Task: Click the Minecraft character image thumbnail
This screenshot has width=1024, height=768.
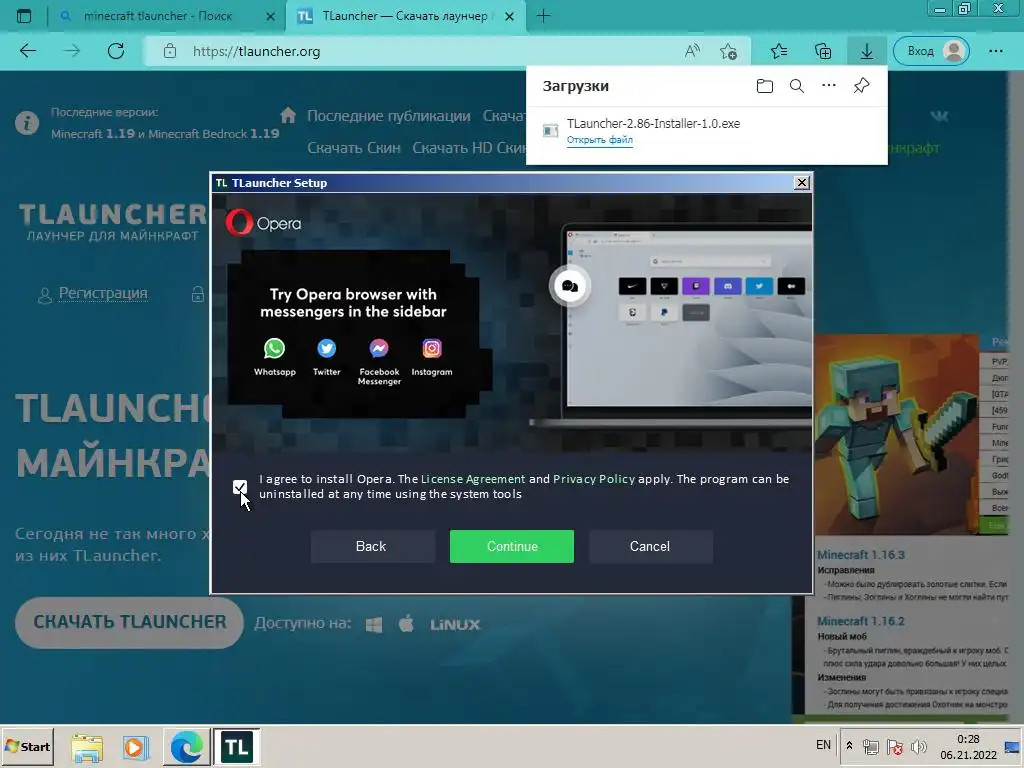Action: [x=896, y=434]
